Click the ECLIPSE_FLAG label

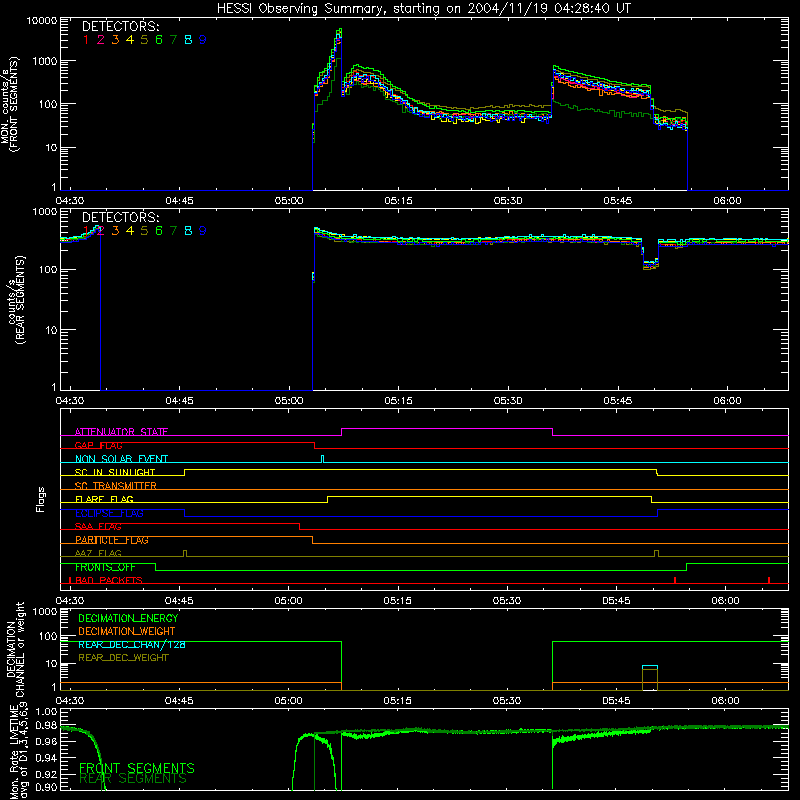[x=109, y=513]
